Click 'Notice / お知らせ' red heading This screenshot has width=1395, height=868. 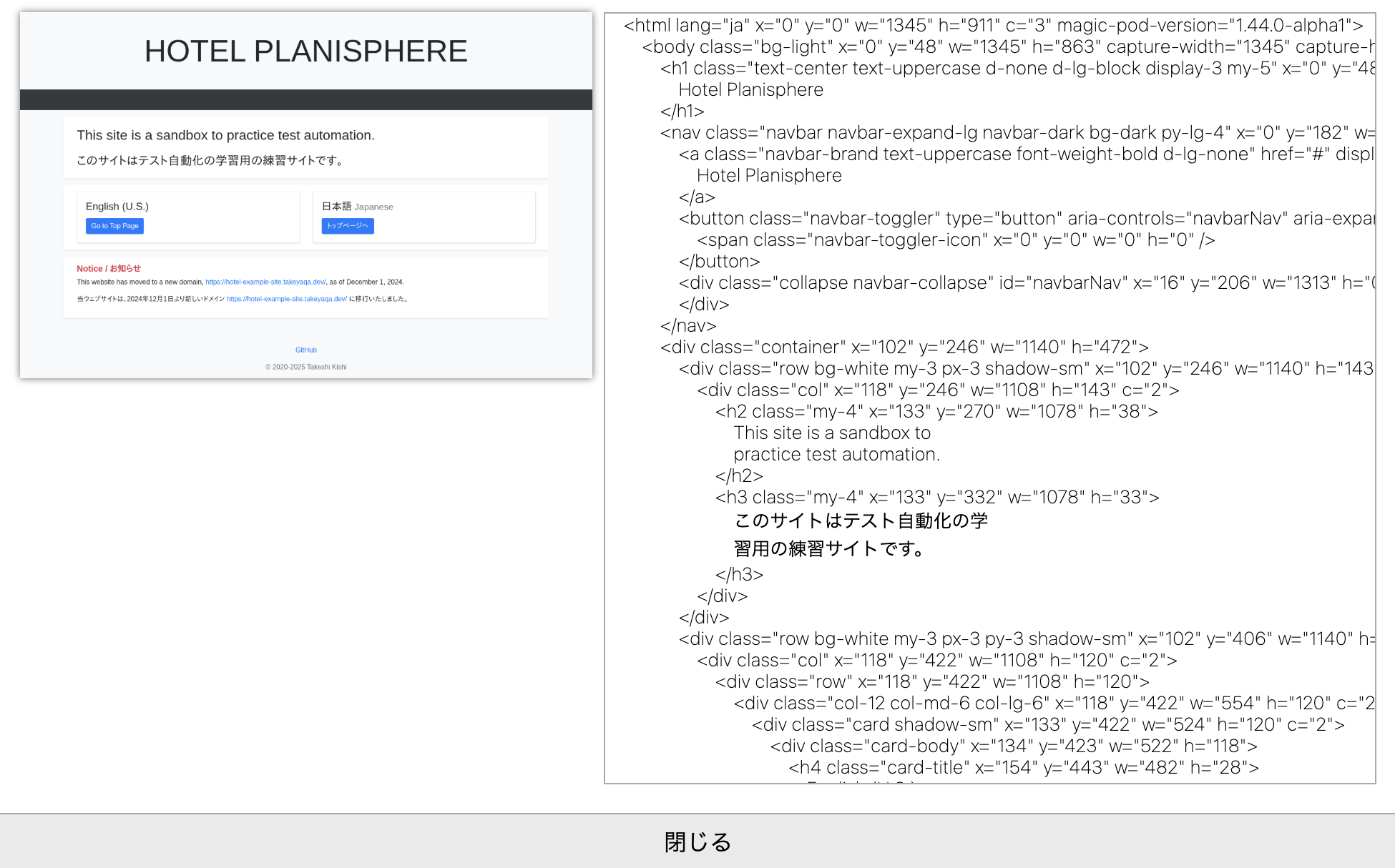pyautogui.click(x=109, y=269)
